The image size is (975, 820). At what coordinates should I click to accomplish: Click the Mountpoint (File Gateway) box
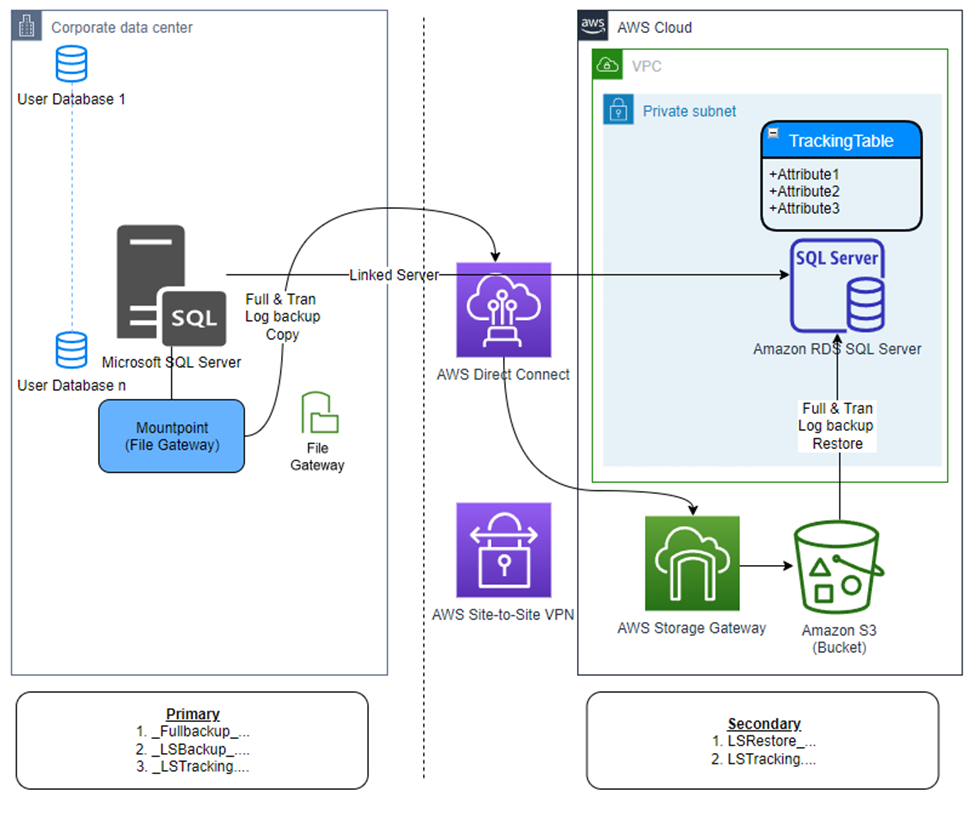[171, 435]
